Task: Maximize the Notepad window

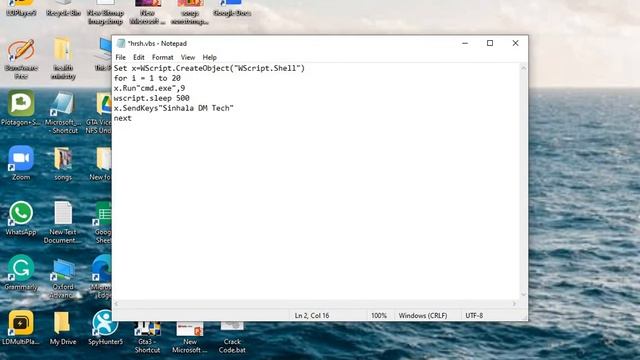Action: click(490, 43)
